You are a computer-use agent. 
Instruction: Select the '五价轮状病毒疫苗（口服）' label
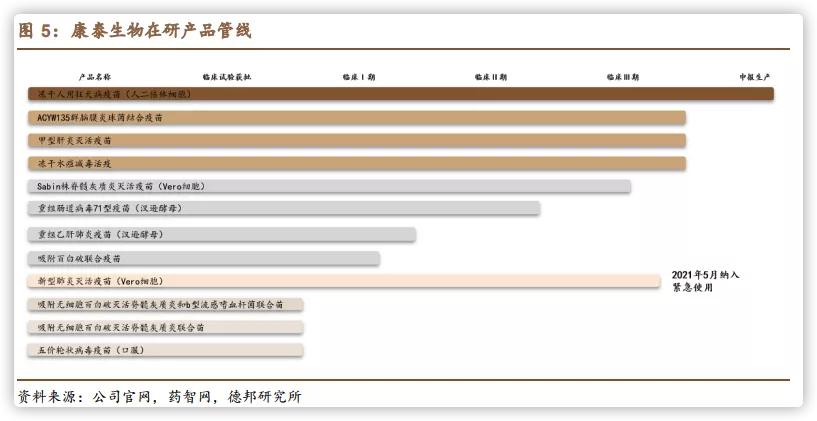91,351
